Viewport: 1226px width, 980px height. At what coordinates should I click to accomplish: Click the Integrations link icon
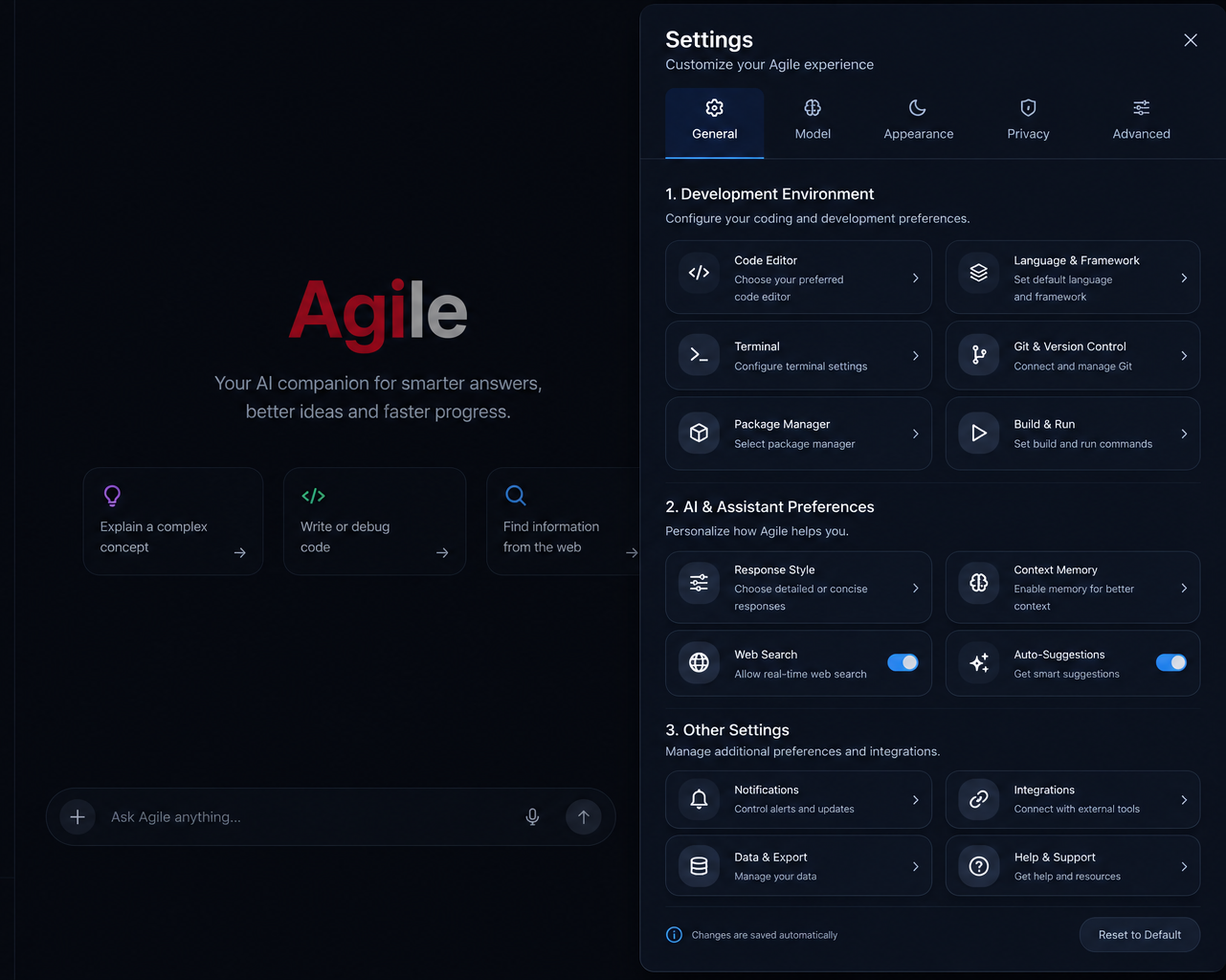click(978, 799)
